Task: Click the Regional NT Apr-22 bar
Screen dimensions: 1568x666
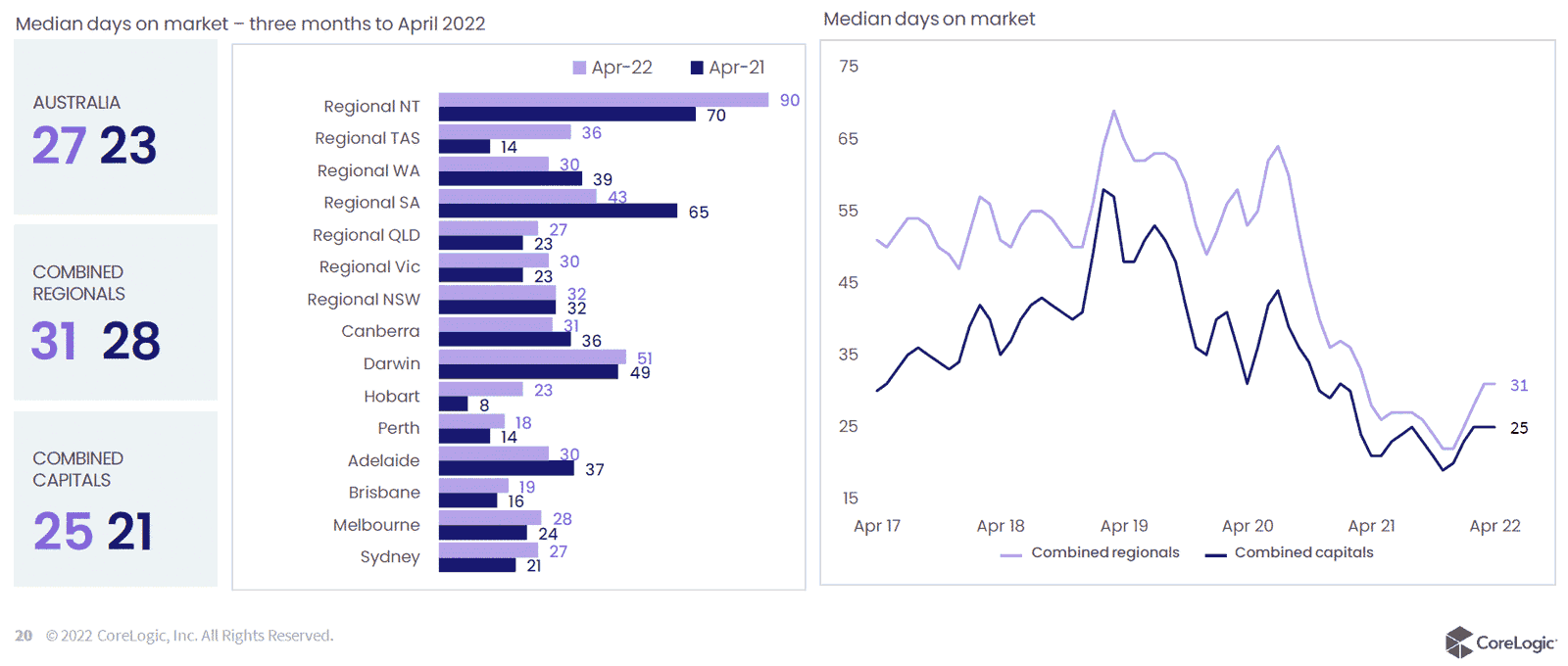Action: (604, 100)
